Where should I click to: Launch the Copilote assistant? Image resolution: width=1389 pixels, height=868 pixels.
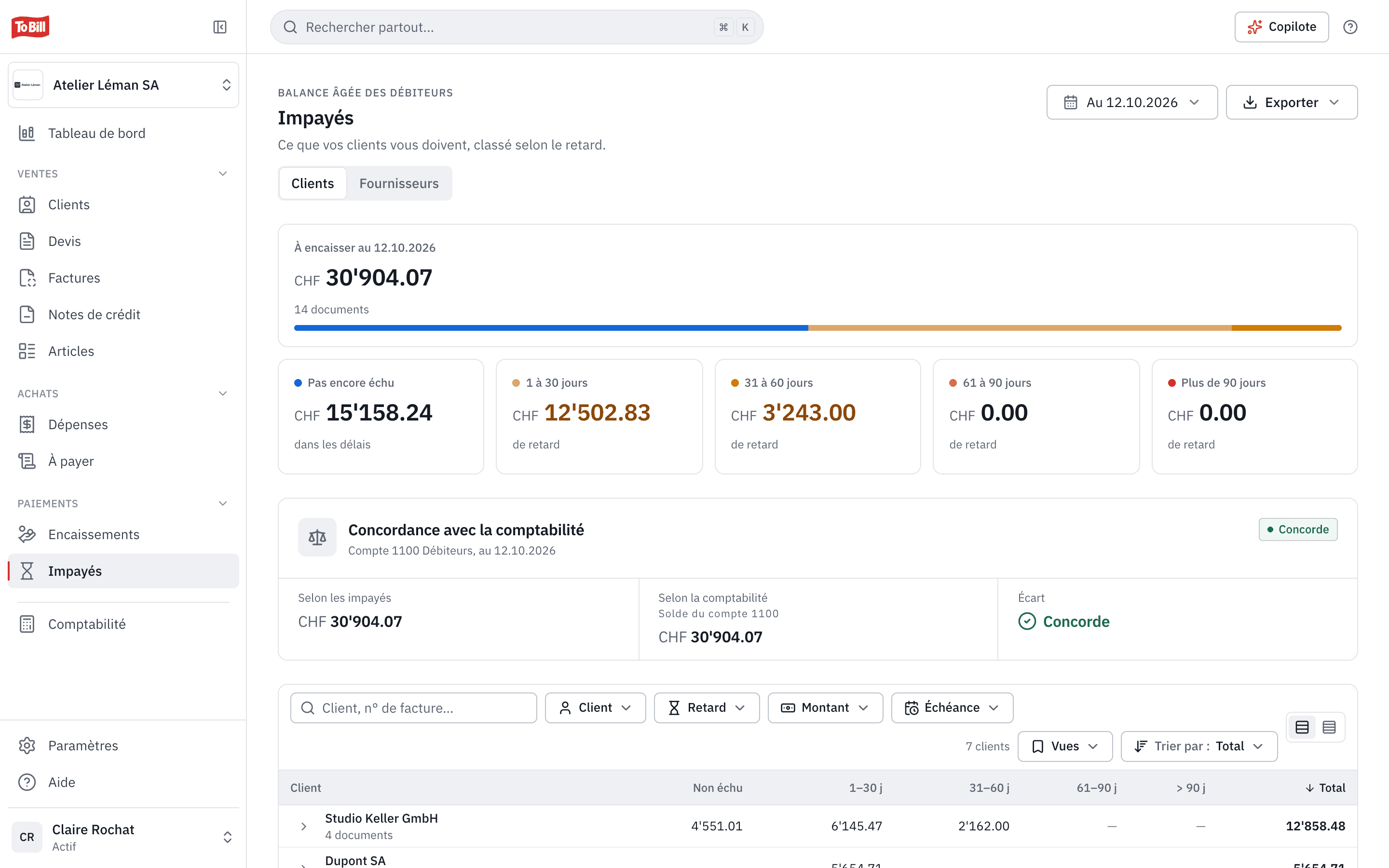tap(1281, 27)
